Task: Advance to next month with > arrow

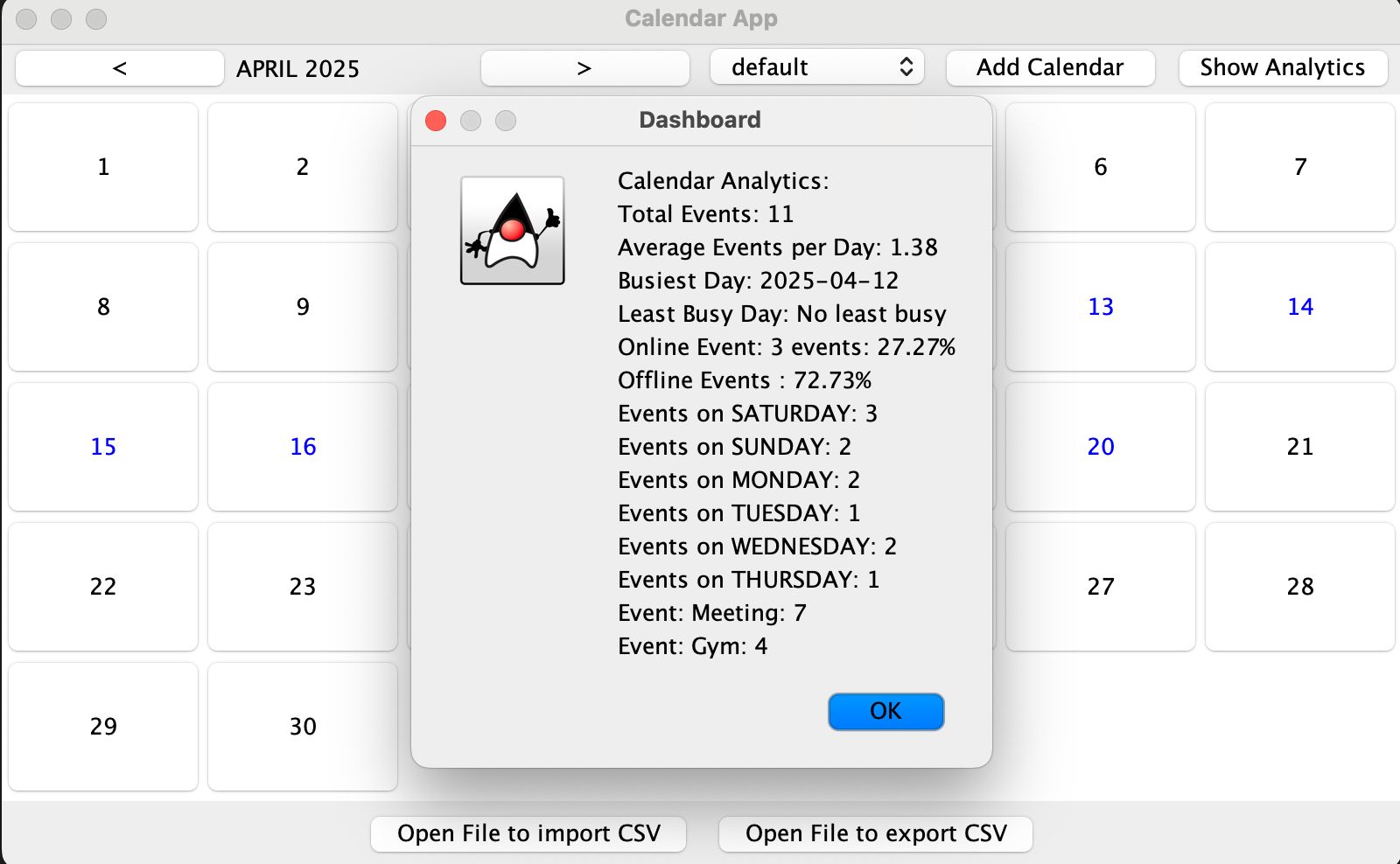Action: pos(584,67)
